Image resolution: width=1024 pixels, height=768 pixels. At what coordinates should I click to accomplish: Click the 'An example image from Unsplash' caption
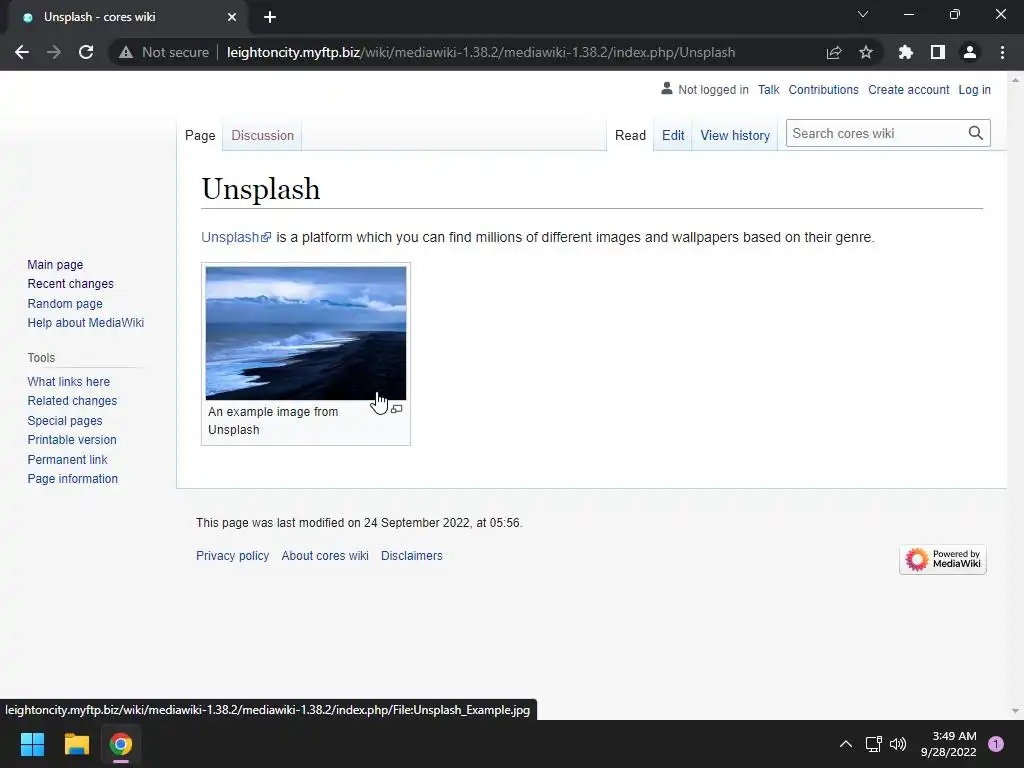click(x=273, y=421)
